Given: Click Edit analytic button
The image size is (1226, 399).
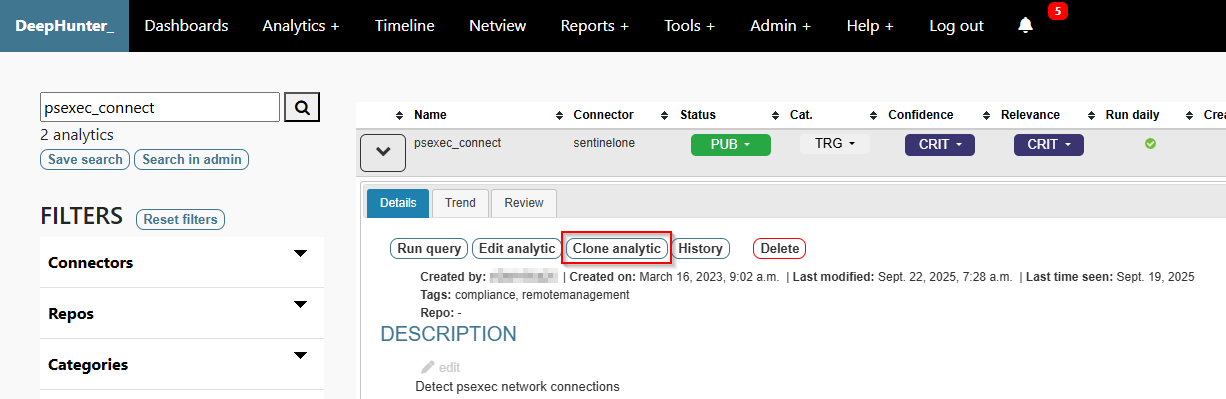Looking at the screenshot, I should (x=517, y=248).
